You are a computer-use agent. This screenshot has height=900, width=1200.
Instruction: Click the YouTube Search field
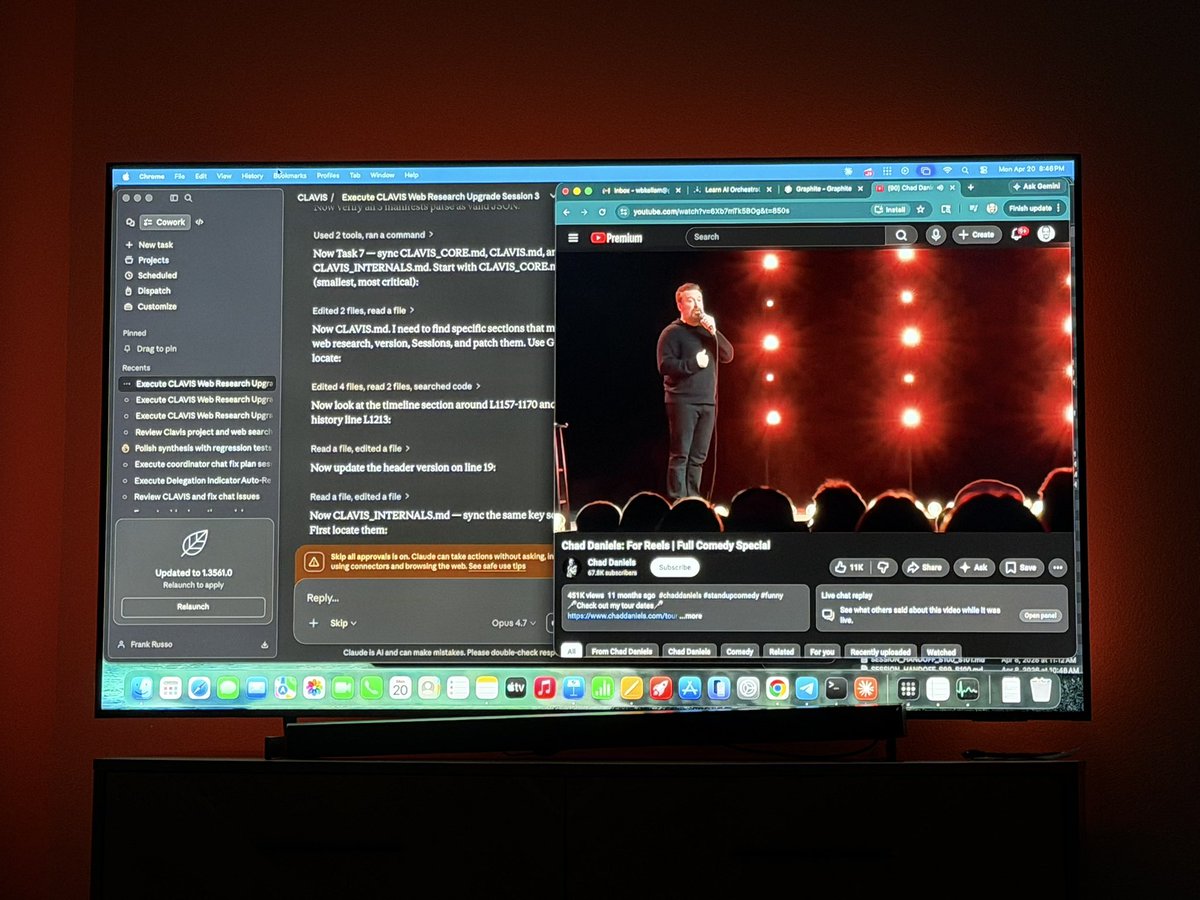[x=786, y=237]
